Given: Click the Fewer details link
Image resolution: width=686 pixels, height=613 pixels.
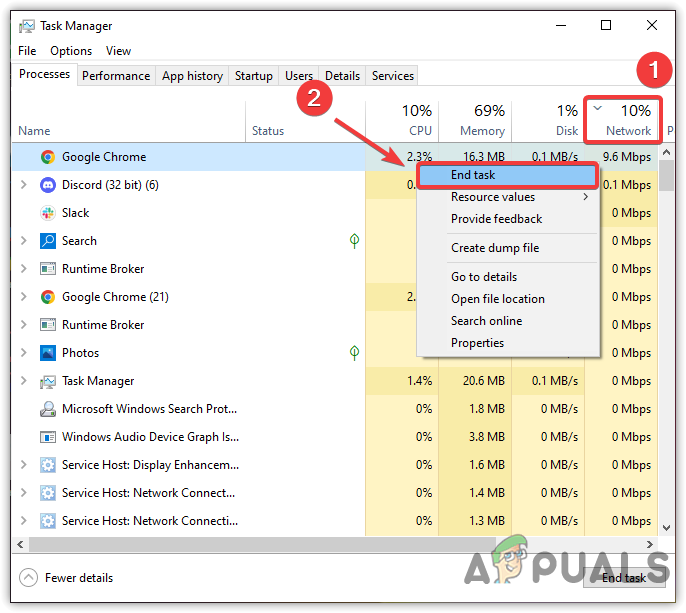Looking at the screenshot, I should [x=79, y=578].
